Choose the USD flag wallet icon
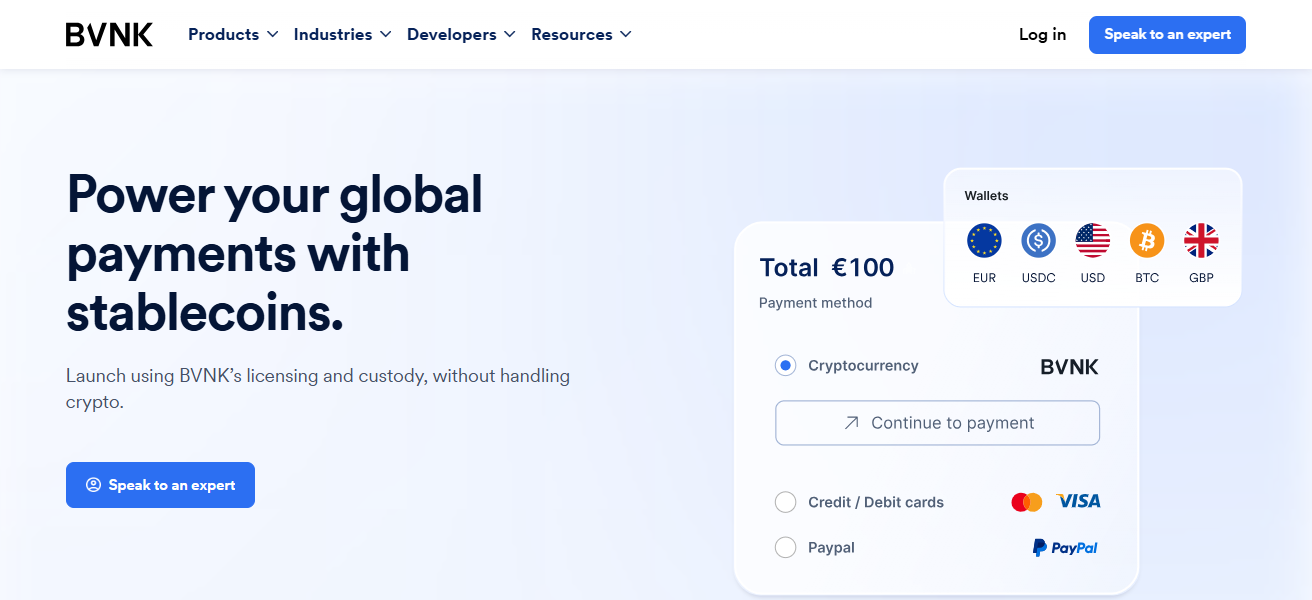Image resolution: width=1312 pixels, height=600 pixels. click(x=1092, y=241)
